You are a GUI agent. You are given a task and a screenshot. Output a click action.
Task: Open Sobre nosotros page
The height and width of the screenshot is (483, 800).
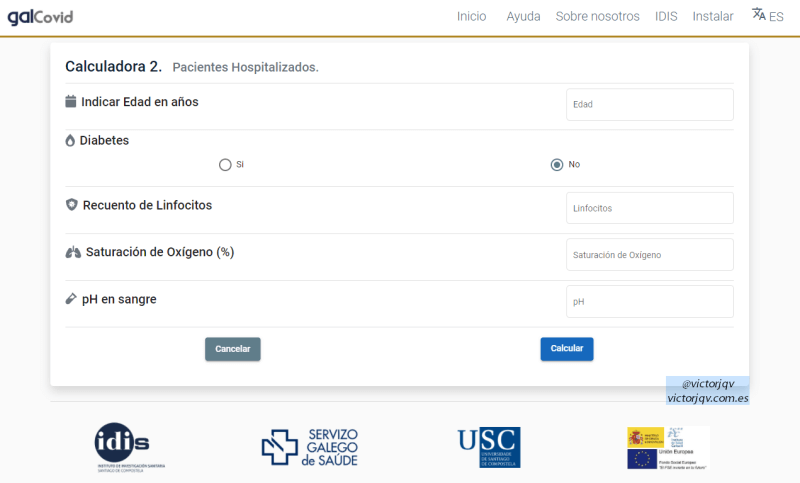(597, 16)
